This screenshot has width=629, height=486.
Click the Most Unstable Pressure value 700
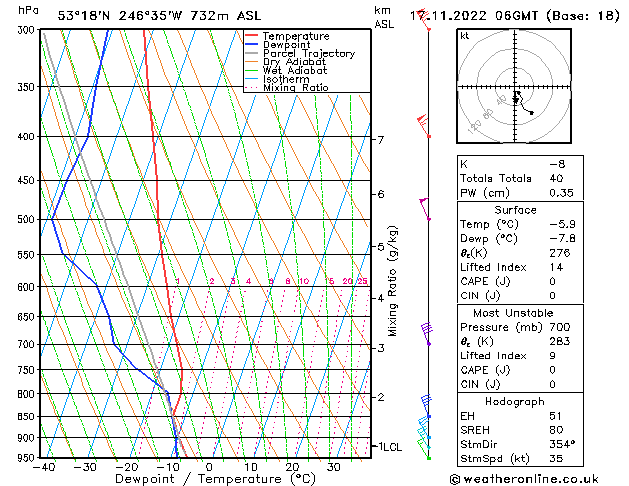click(560, 327)
